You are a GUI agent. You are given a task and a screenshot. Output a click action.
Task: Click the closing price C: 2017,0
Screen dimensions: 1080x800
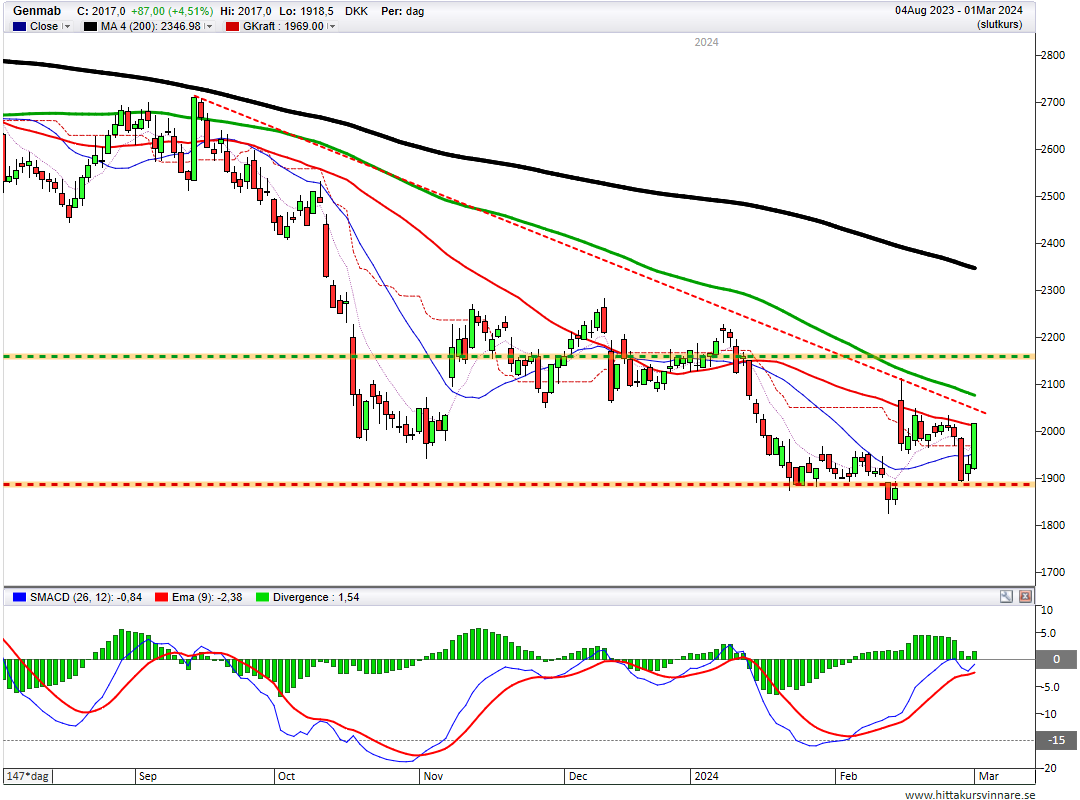click(x=101, y=11)
